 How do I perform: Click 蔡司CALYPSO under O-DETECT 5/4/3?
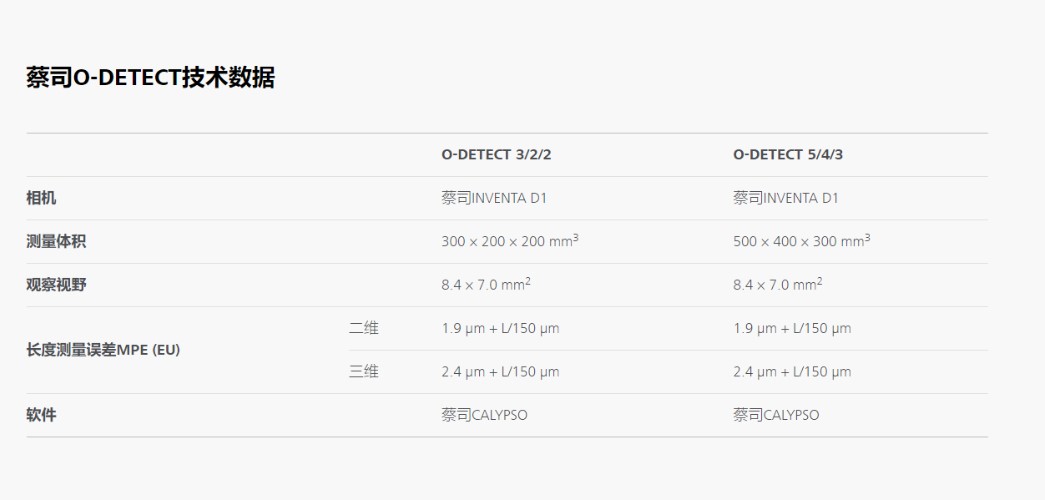coord(776,415)
